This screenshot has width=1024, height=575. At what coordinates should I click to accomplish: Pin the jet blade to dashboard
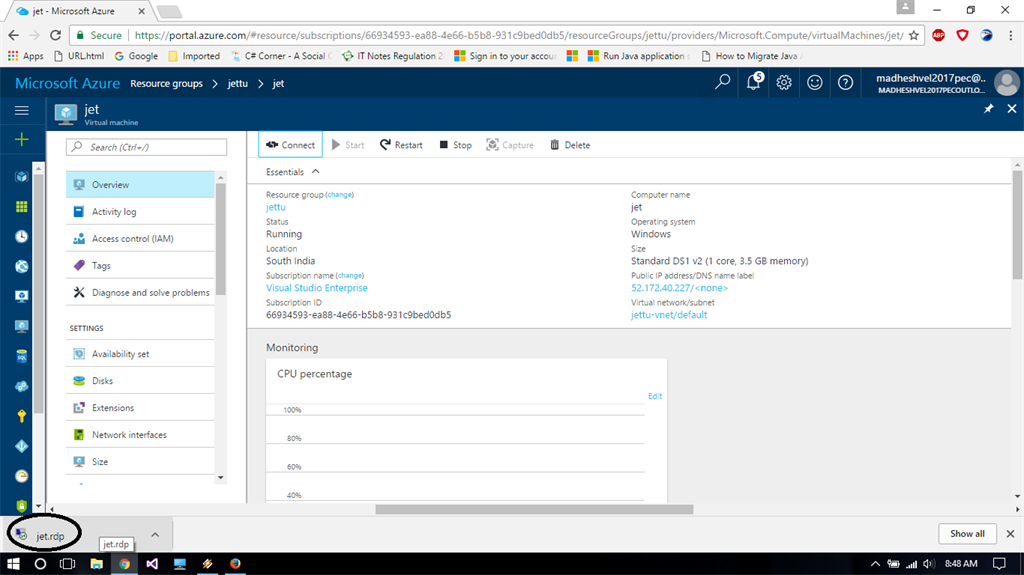click(x=988, y=109)
